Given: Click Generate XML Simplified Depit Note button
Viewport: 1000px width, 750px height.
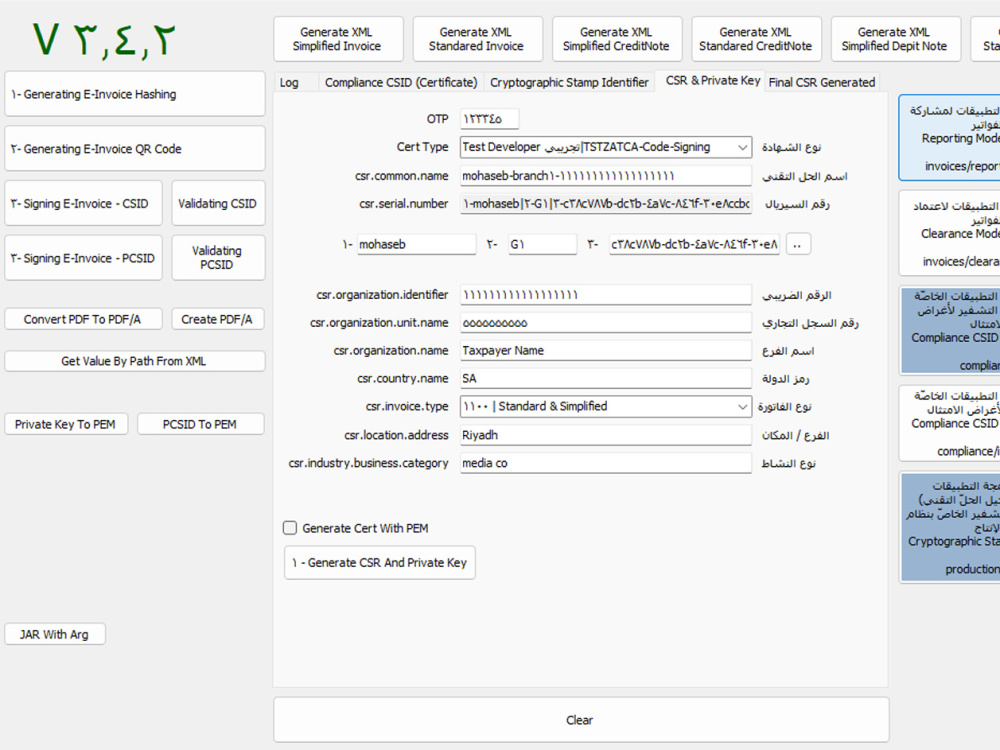Looking at the screenshot, I should (x=895, y=39).
